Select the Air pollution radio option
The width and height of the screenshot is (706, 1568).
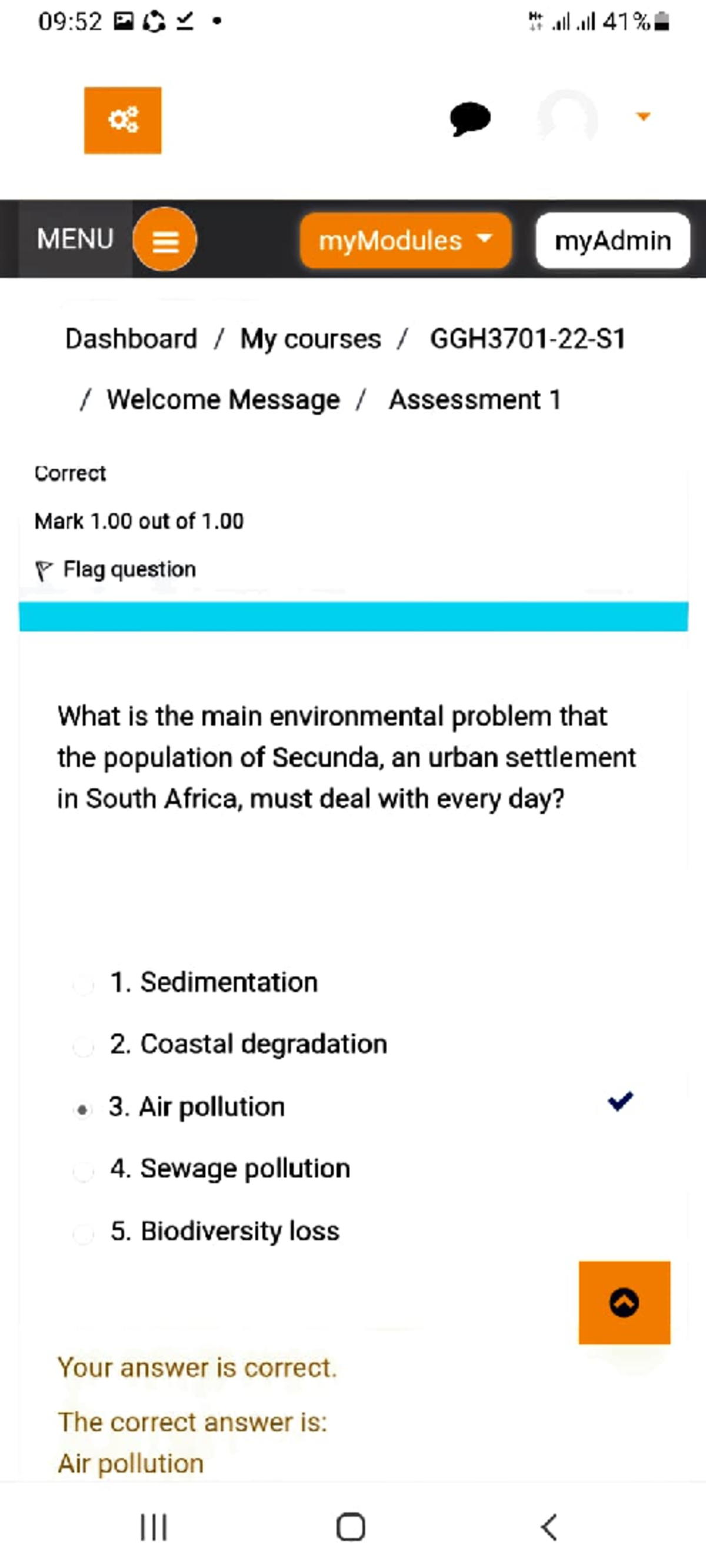tap(83, 1109)
